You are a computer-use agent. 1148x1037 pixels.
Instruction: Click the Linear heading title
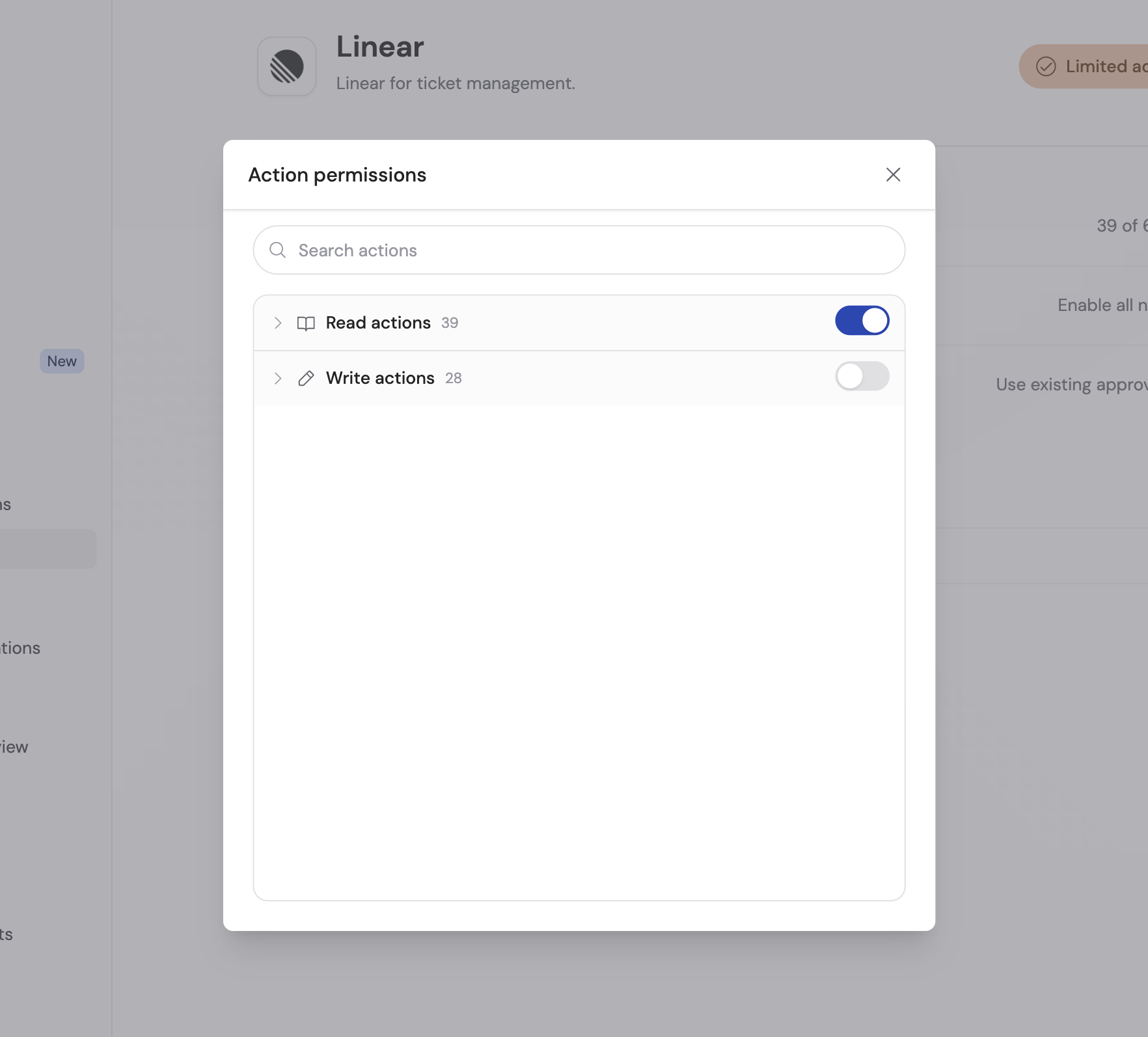click(380, 47)
